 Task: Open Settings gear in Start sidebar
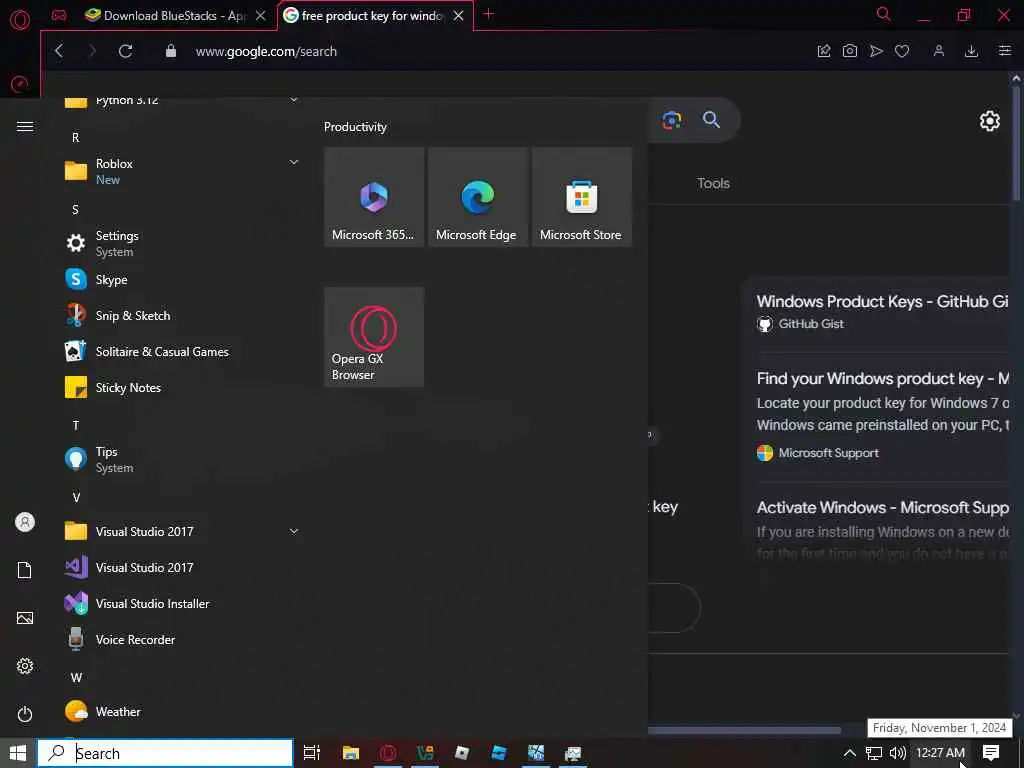click(x=25, y=665)
